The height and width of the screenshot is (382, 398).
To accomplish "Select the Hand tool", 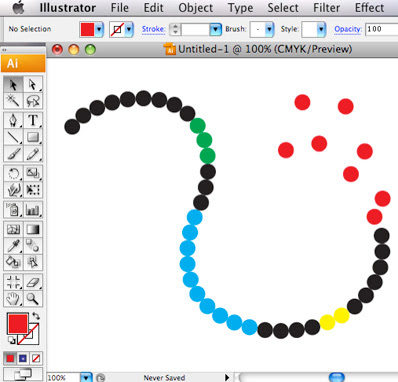I will (13, 299).
